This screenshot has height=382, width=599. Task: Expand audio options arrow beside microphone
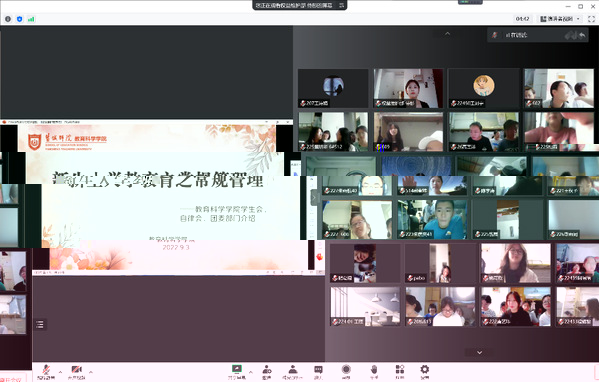pyautogui.click(x=60, y=371)
